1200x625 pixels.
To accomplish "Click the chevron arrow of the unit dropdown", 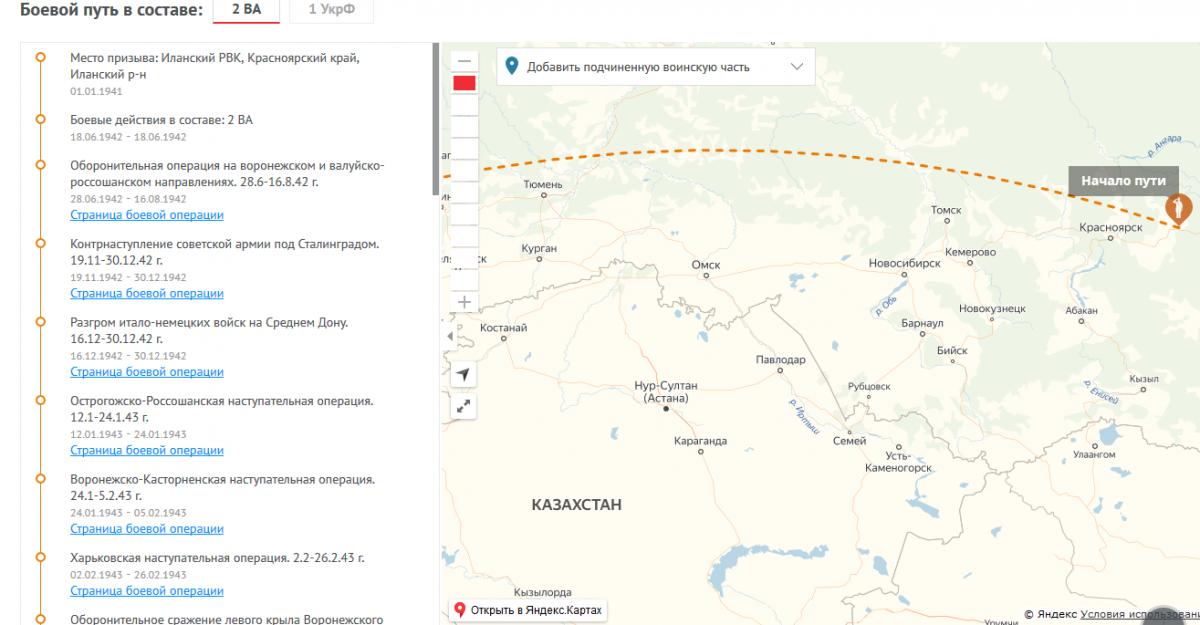I will 796,67.
